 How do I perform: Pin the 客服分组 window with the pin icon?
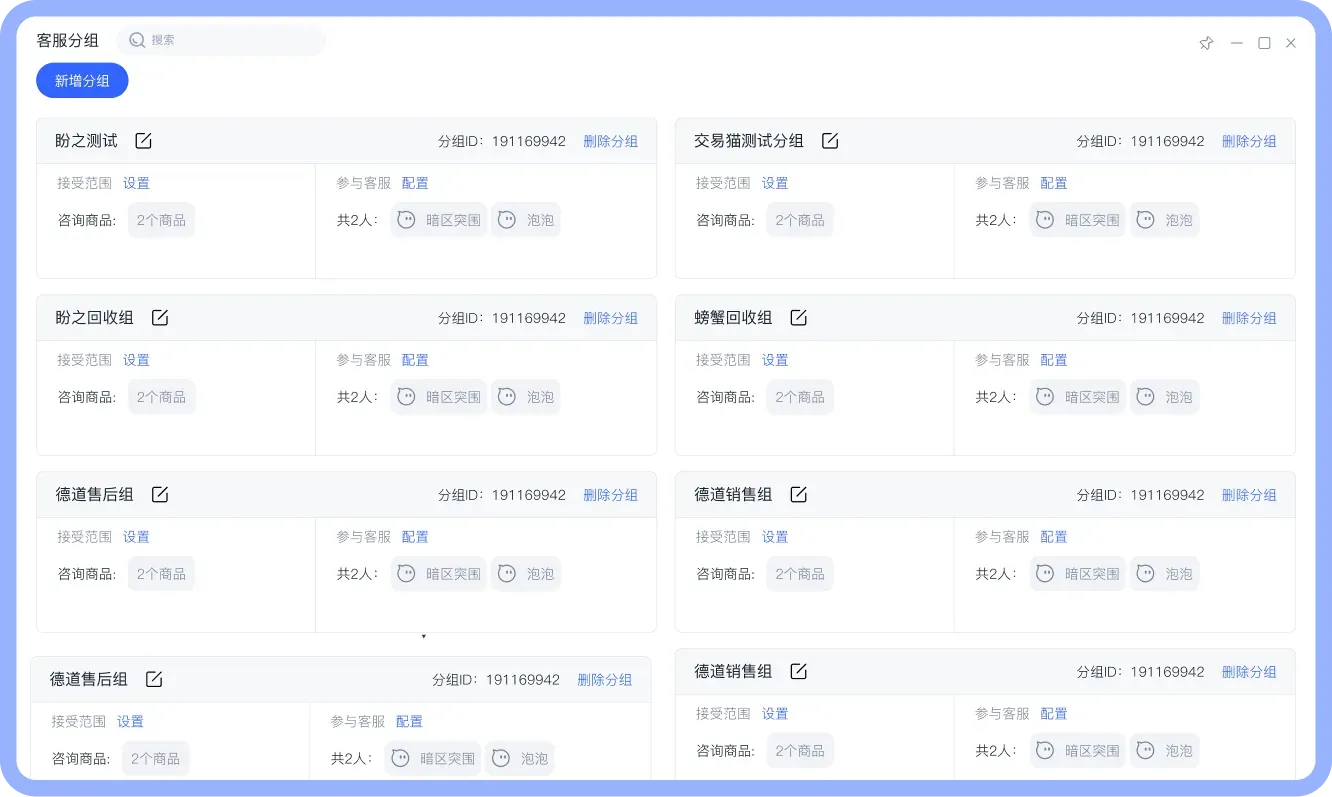(1206, 43)
